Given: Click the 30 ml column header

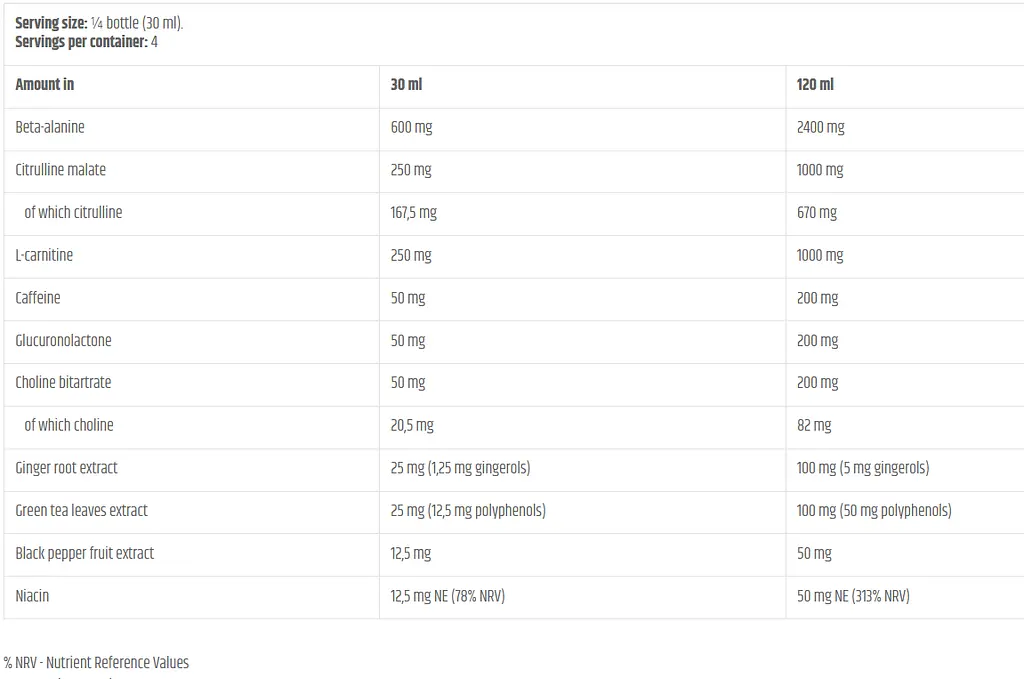Looking at the screenshot, I should (406, 84).
